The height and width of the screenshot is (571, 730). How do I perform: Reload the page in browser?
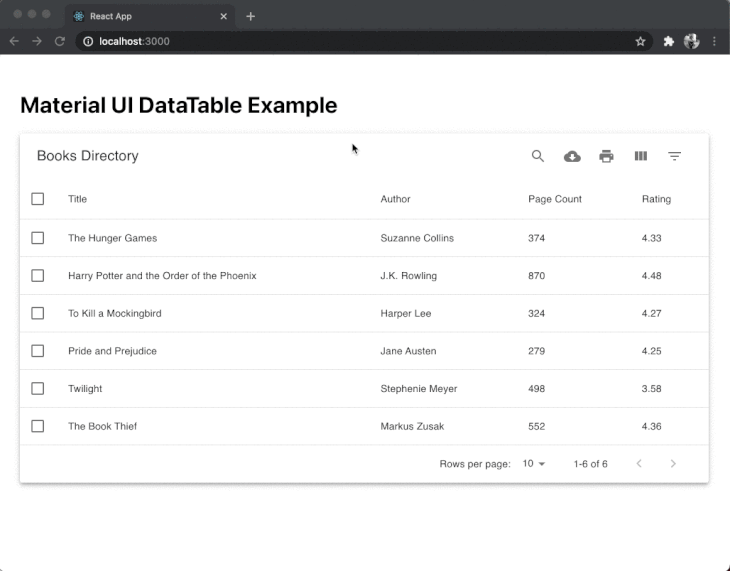[60, 41]
